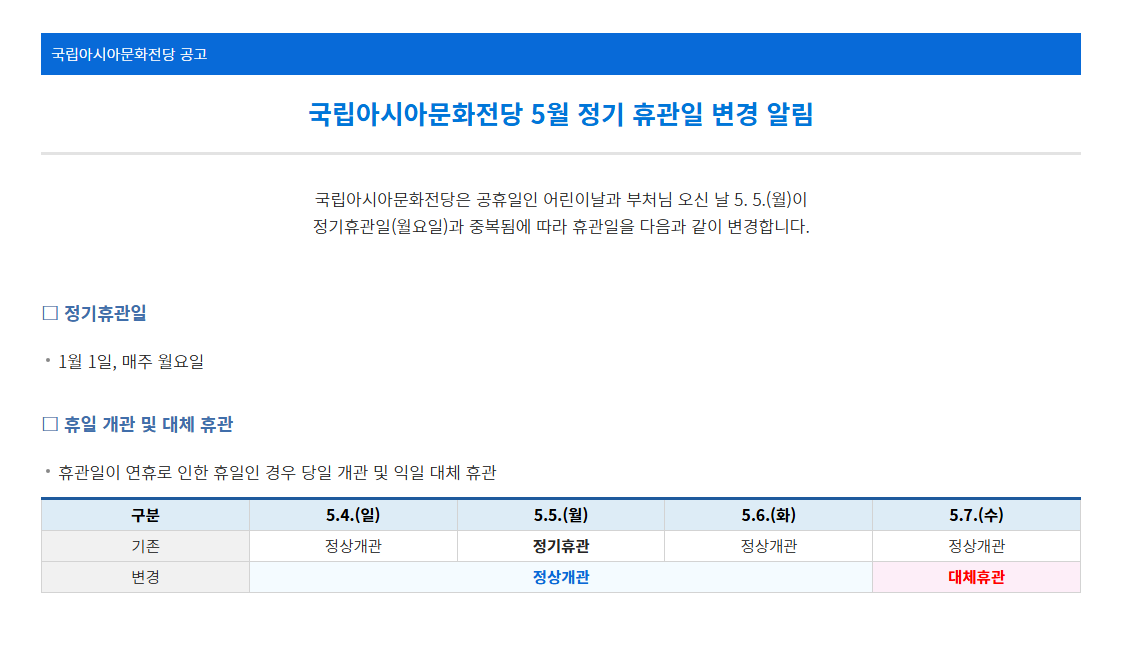Viewport: 1131px width, 668px height.
Task: Click the '국립아시아문화전당 공고' banner text
Action: pos(129,54)
